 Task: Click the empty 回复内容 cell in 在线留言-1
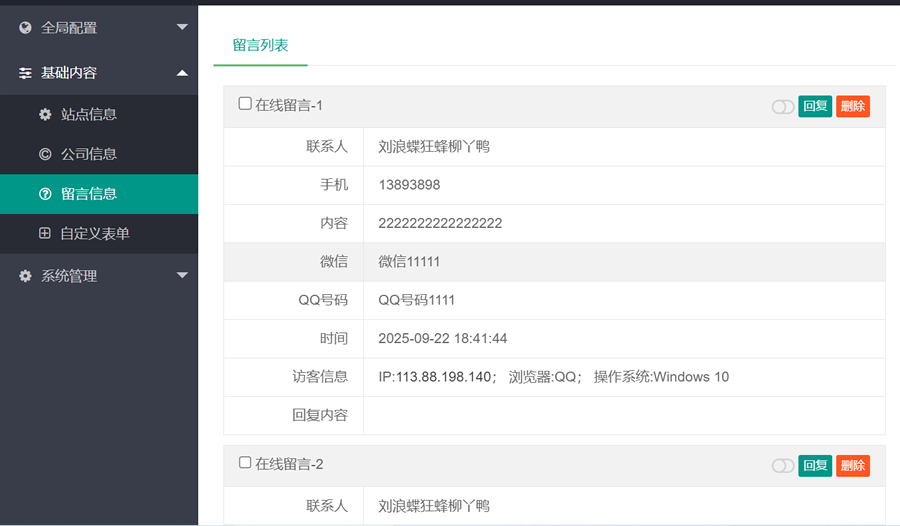coord(624,415)
